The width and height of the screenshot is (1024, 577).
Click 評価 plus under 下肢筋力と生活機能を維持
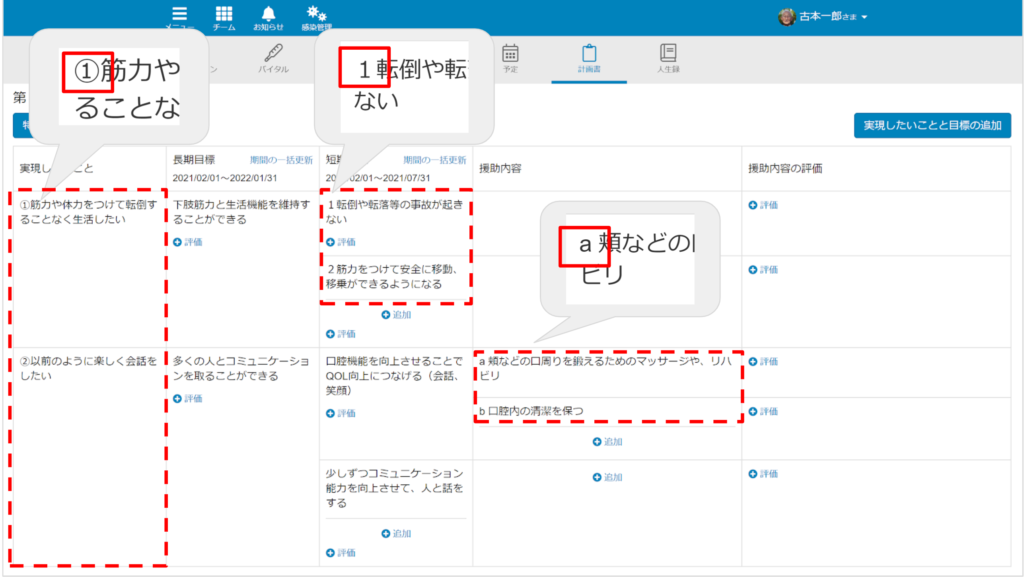pos(187,242)
